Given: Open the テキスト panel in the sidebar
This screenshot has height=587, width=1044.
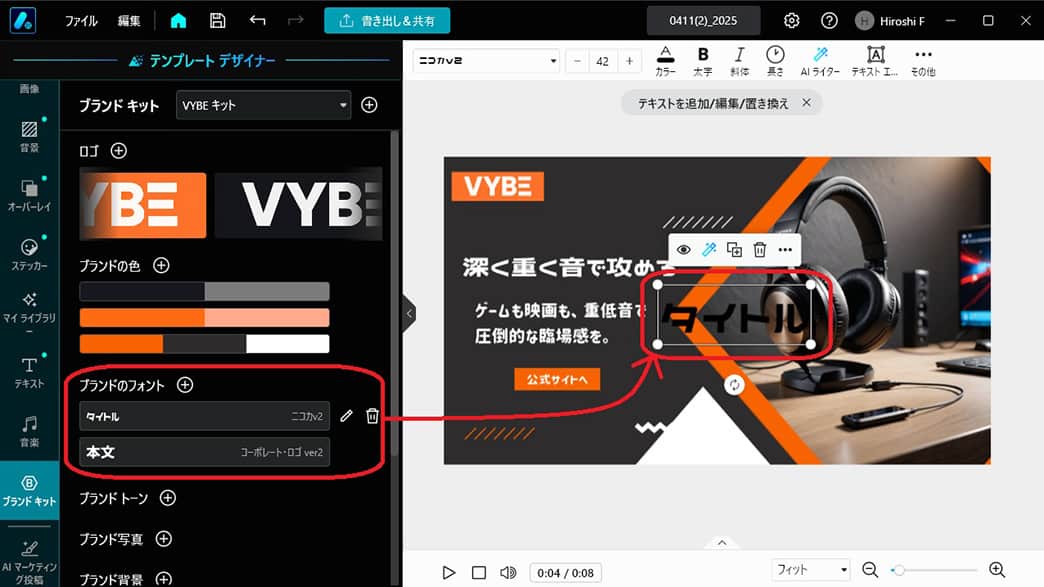Looking at the screenshot, I should pos(29,371).
